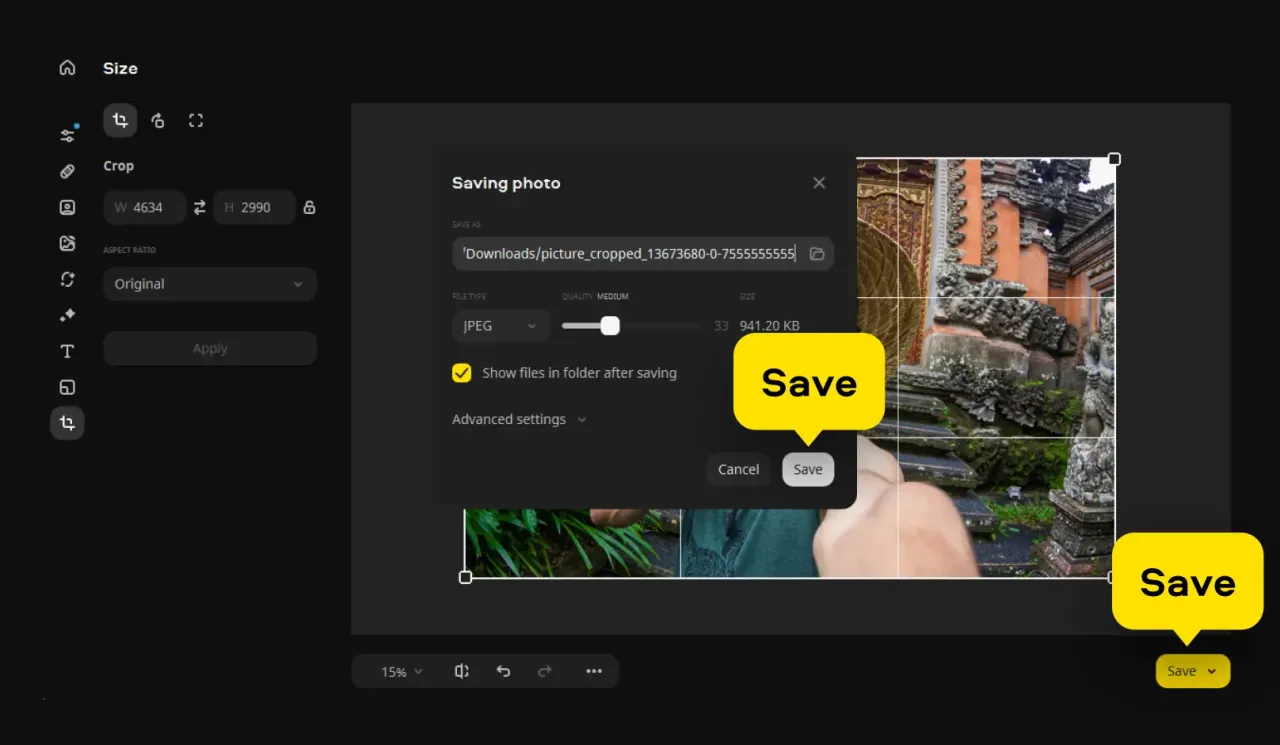Click the crop width input field
The image size is (1280, 745).
click(x=146, y=207)
